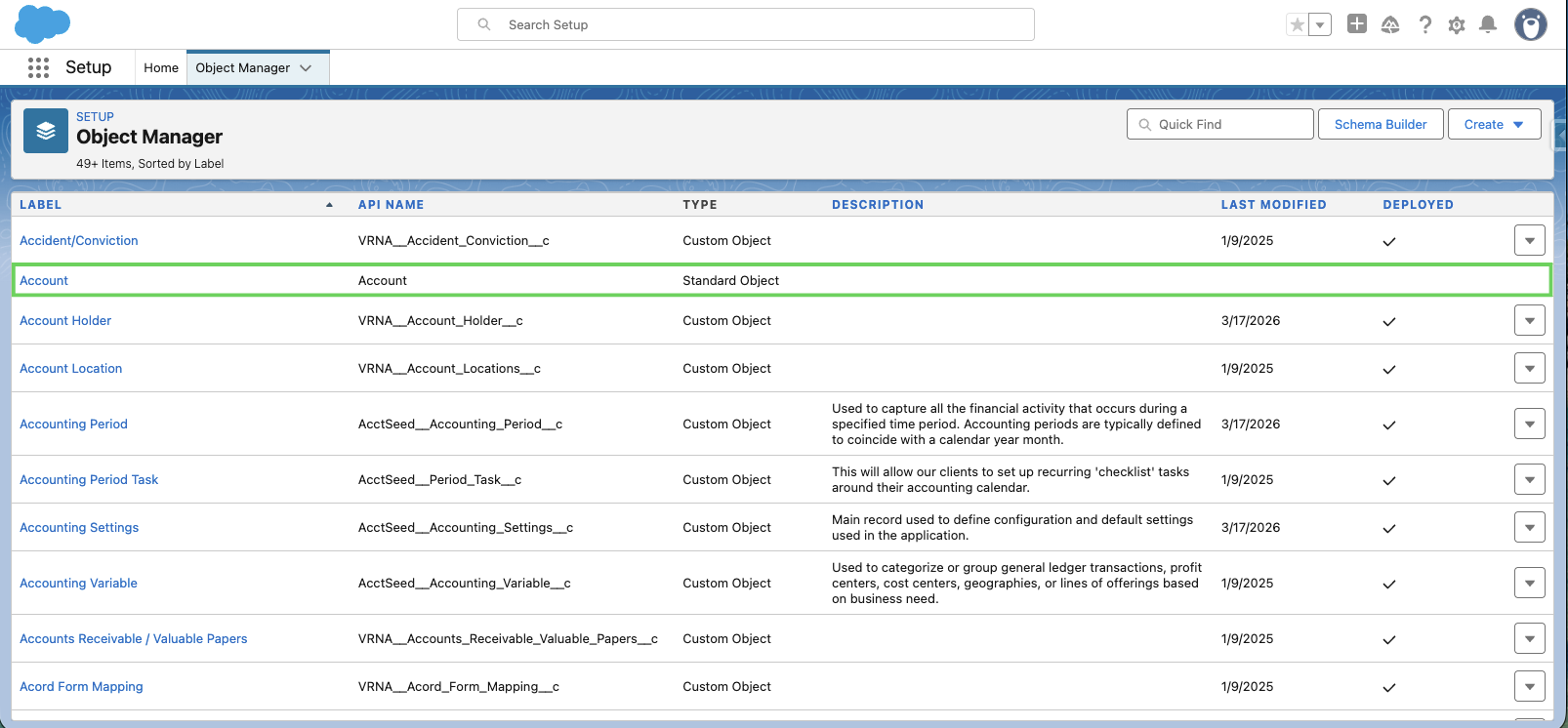Open Schema Builder
Image resolution: width=1568 pixels, height=728 pixels.
1381,124
